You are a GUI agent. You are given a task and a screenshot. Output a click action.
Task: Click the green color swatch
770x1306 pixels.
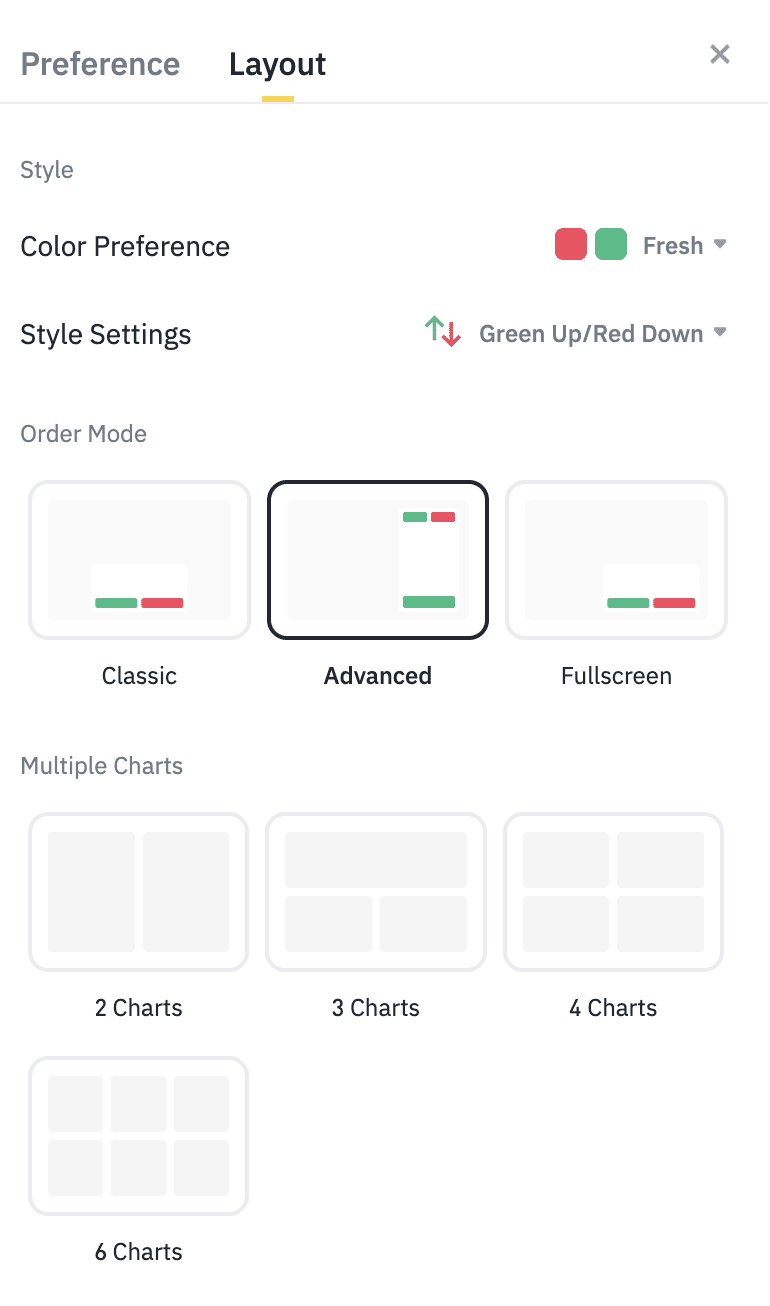click(611, 245)
